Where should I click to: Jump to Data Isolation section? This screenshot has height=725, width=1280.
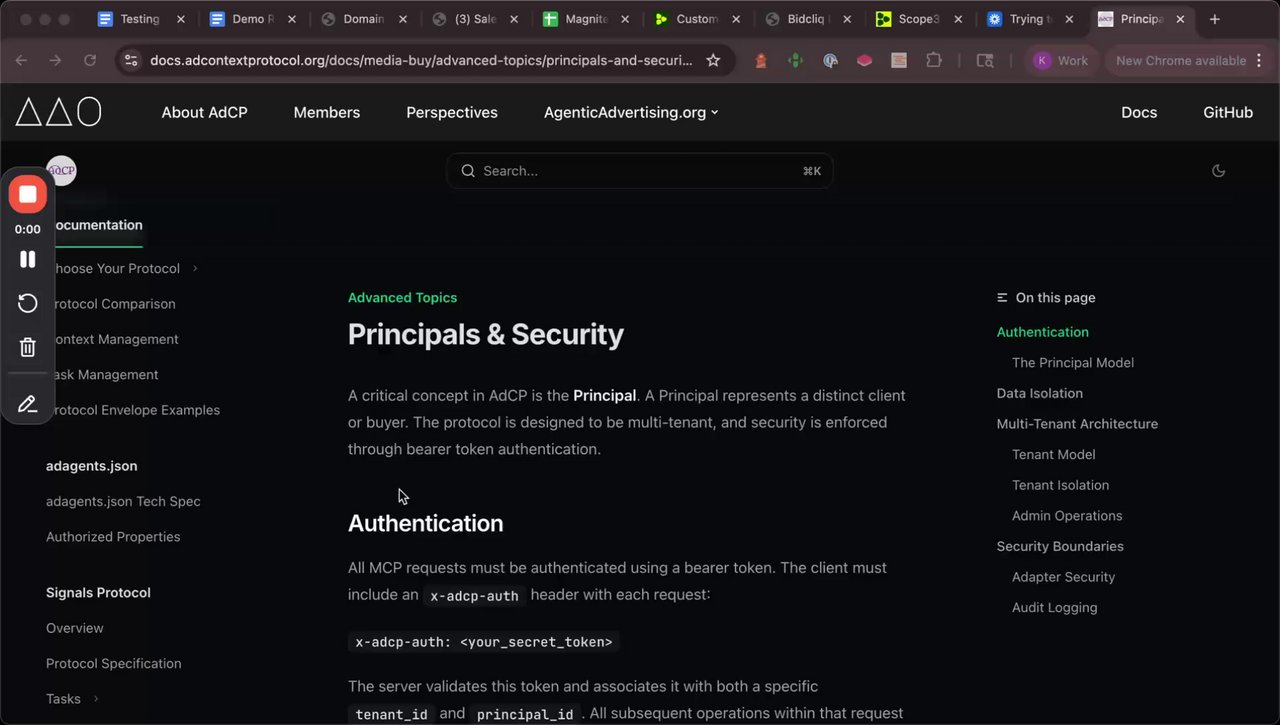click(x=1039, y=393)
